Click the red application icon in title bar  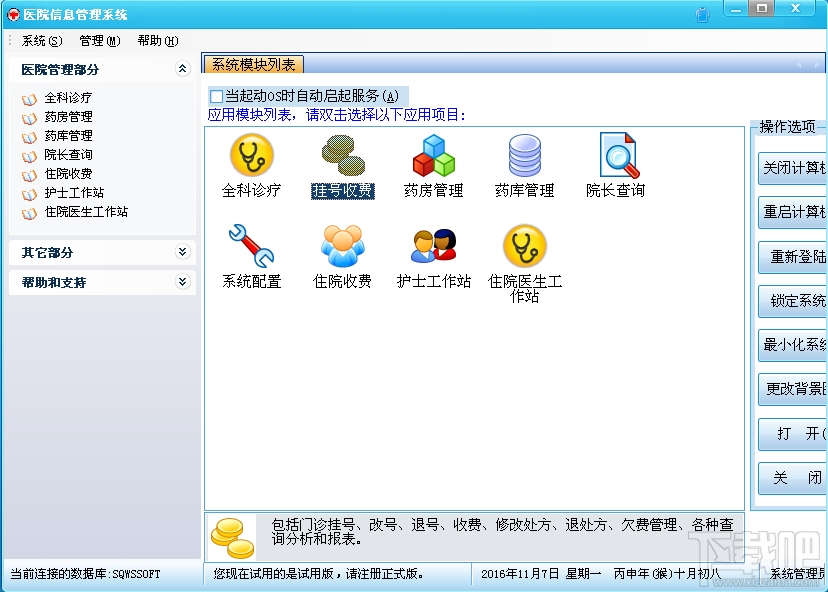pos(14,15)
